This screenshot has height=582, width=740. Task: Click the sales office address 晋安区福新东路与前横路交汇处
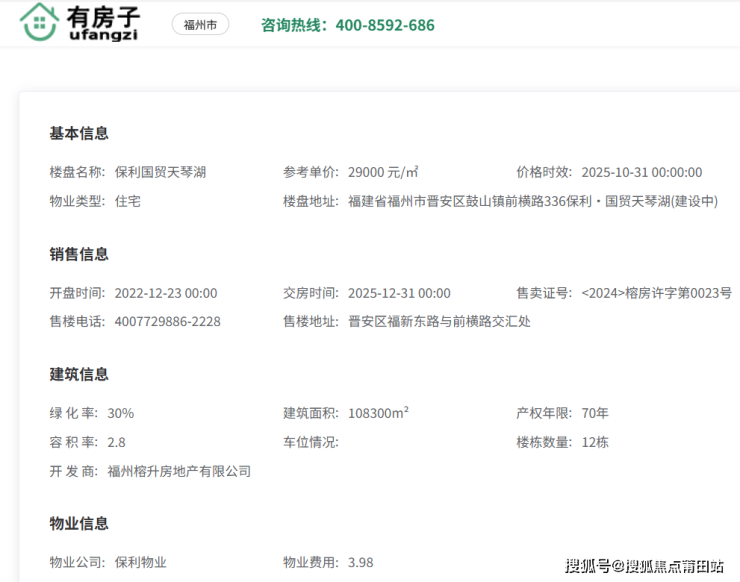point(439,321)
